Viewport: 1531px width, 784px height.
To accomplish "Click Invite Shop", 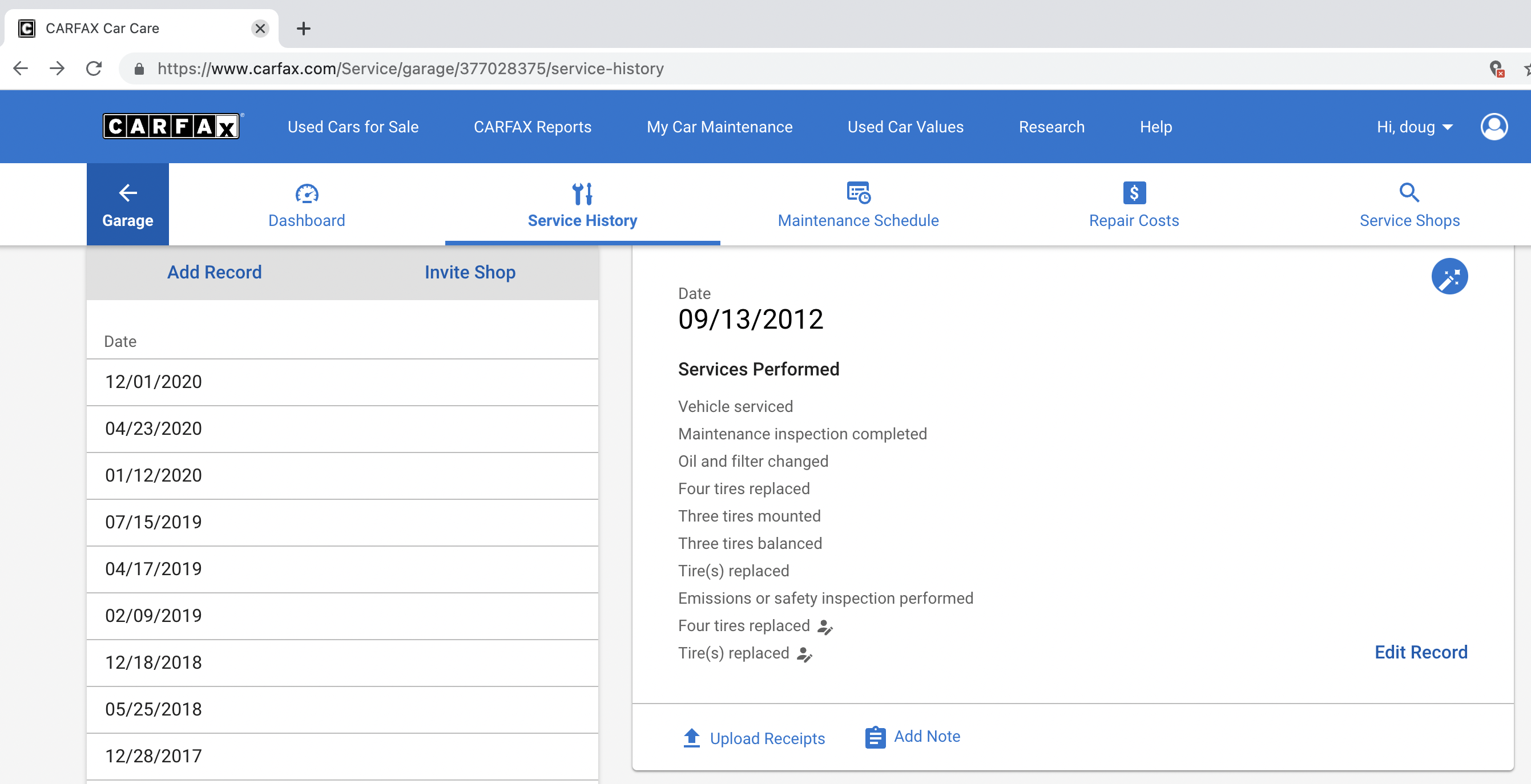I will (470, 272).
